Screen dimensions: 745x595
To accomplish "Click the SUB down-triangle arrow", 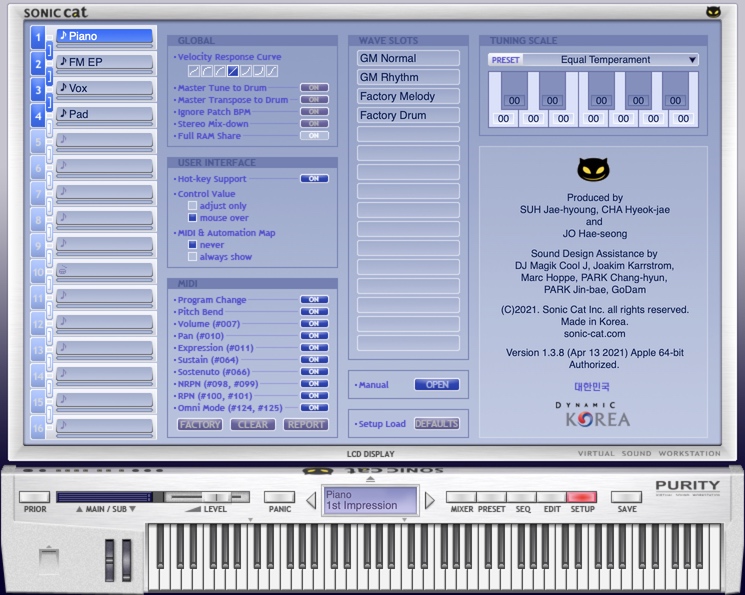I will coord(133,509).
